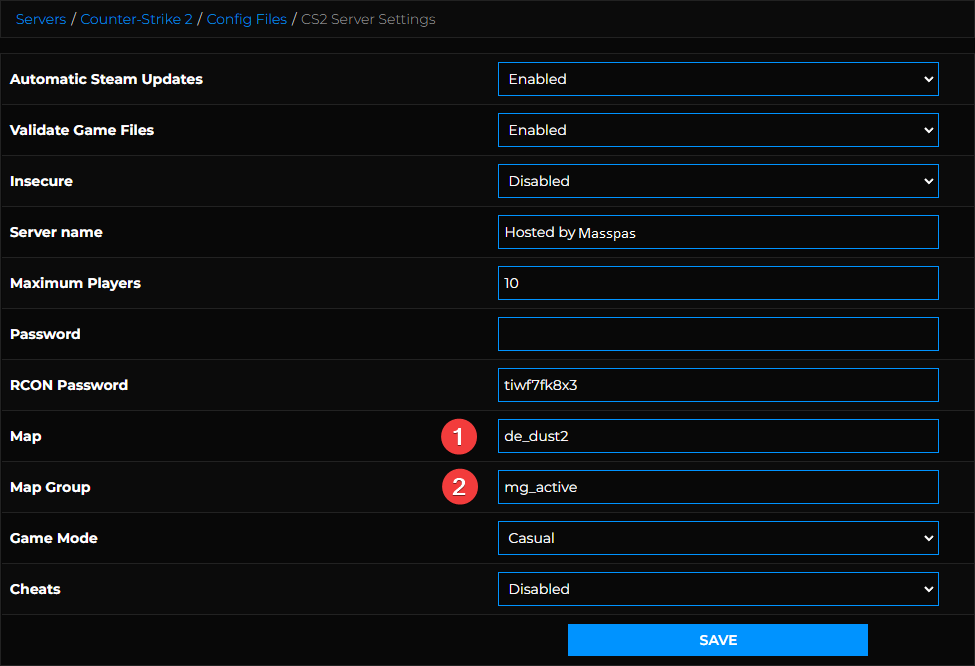This screenshot has width=975, height=666.
Task: Click the Map Group label
Action: click(x=50, y=487)
